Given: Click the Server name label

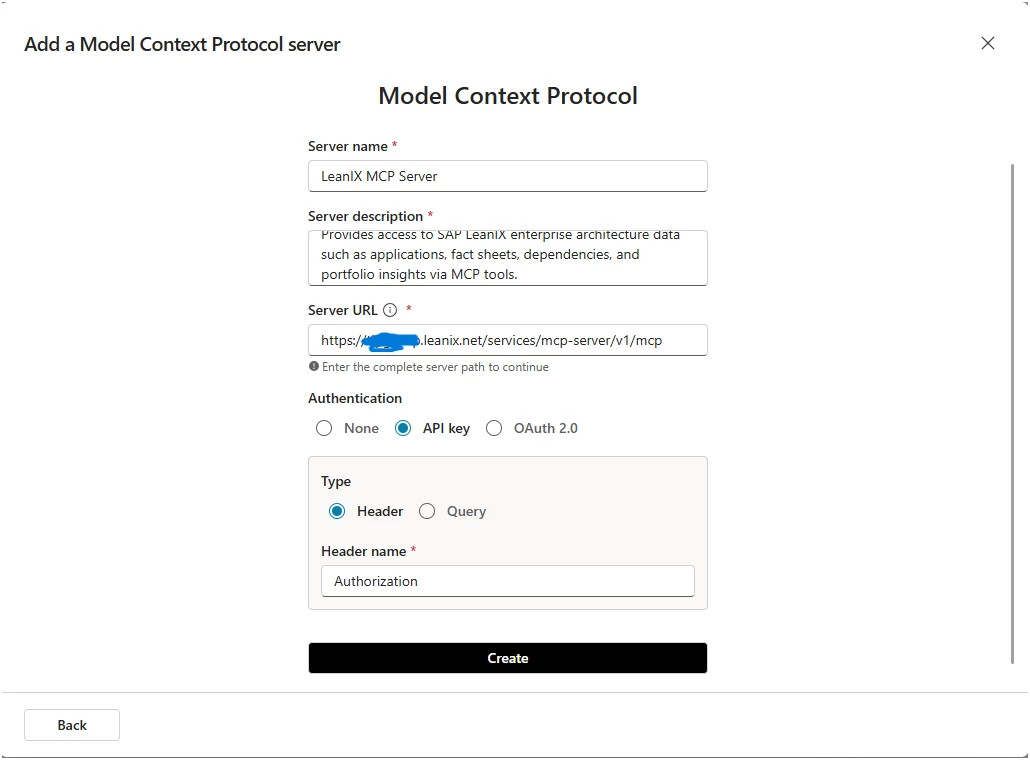Looking at the screenshot, I should (x=348, y=146).
